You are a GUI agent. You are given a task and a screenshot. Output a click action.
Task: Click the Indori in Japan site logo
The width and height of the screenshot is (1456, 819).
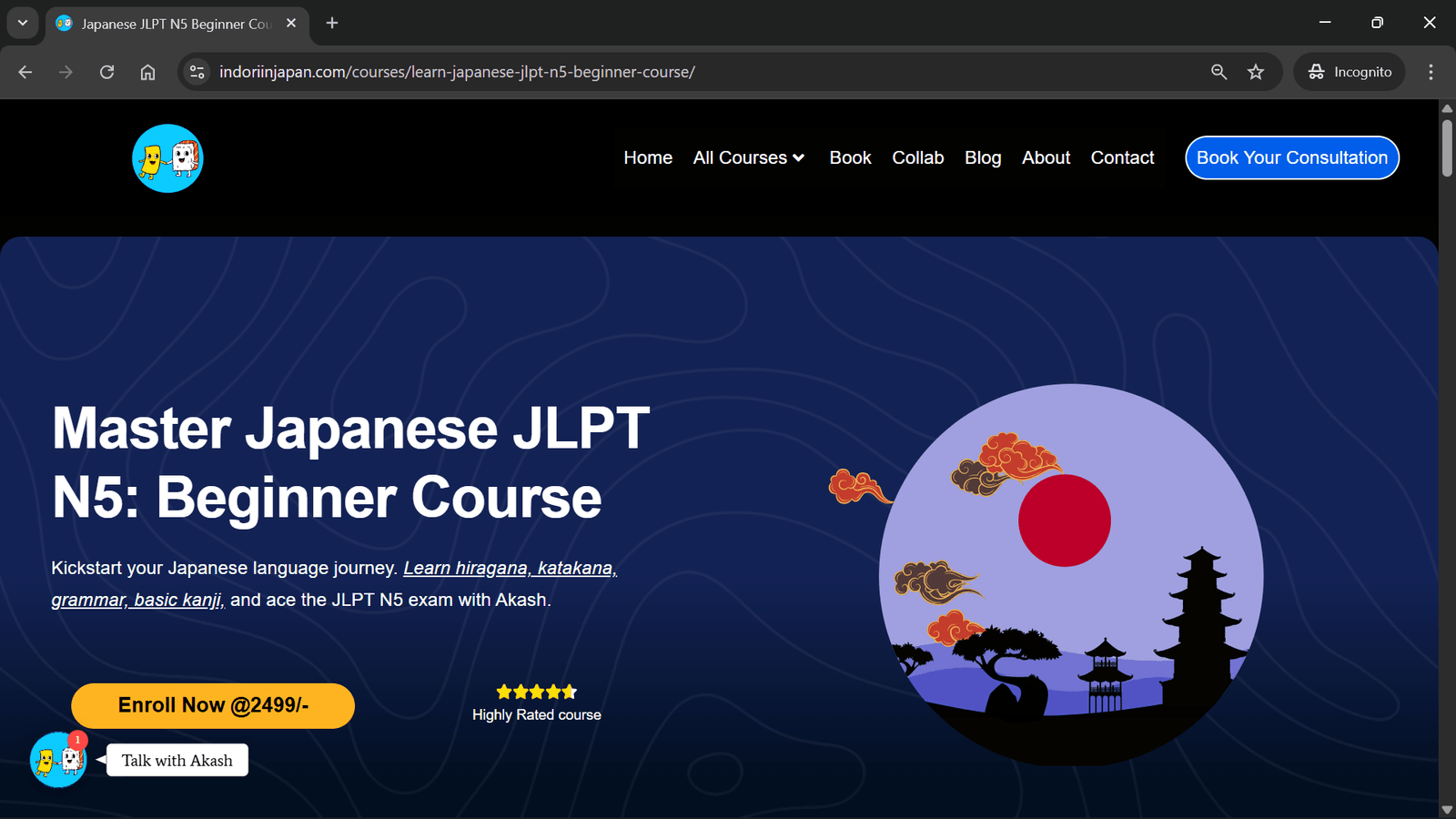167,158
